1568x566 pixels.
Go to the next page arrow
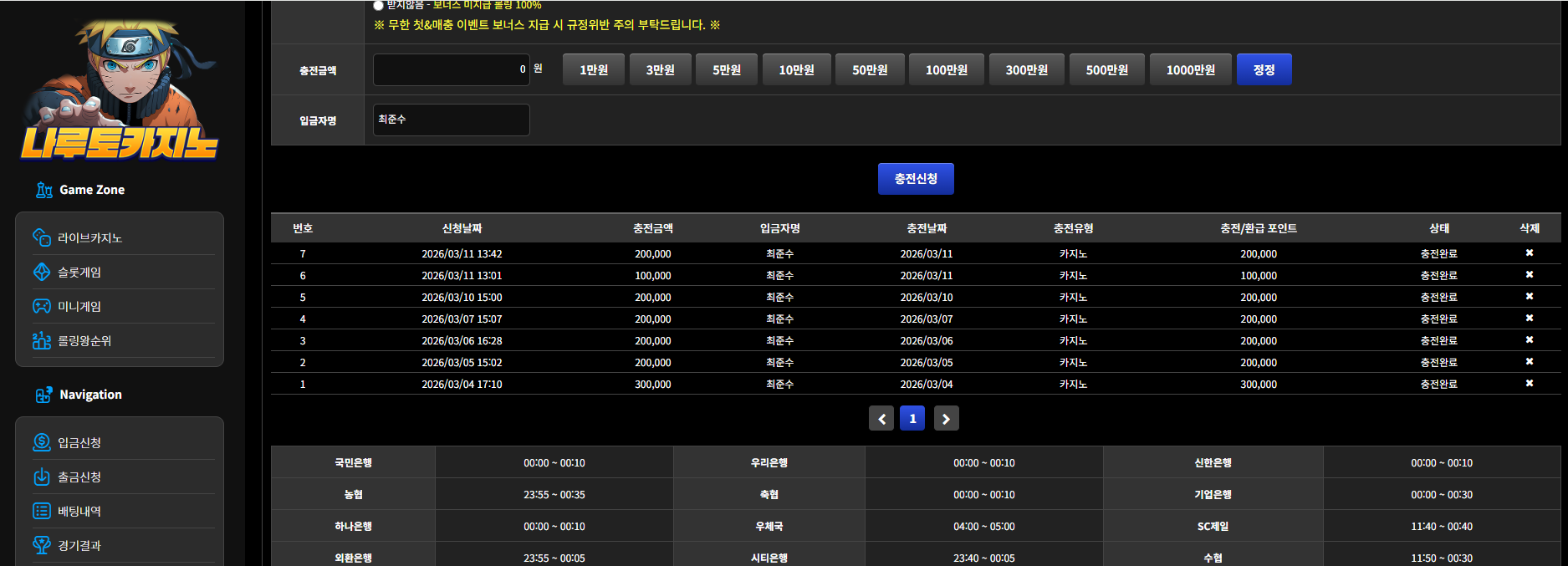946,419
